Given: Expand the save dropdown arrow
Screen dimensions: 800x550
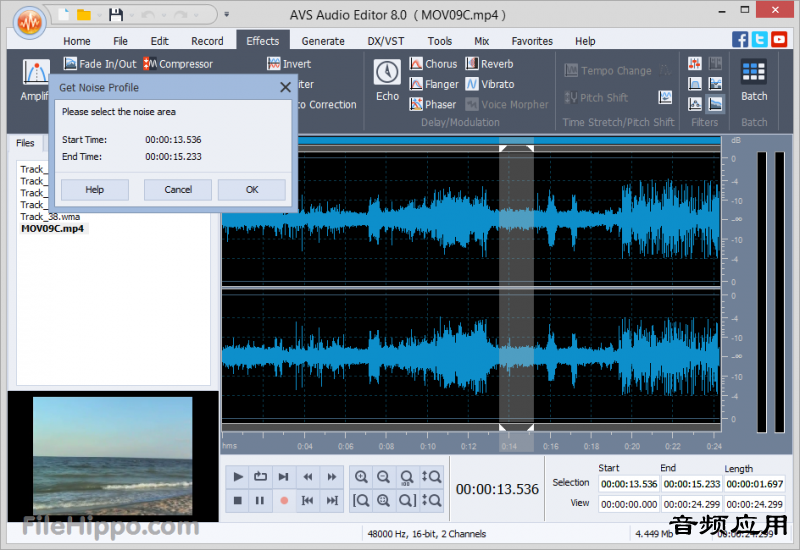Looking at the screenshot, I should [132, 15].
